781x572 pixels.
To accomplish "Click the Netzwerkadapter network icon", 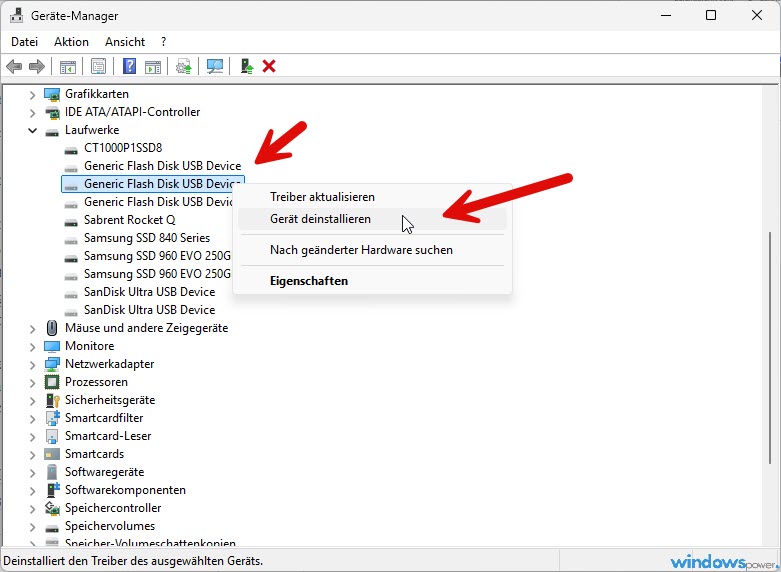I will [52, 364].
